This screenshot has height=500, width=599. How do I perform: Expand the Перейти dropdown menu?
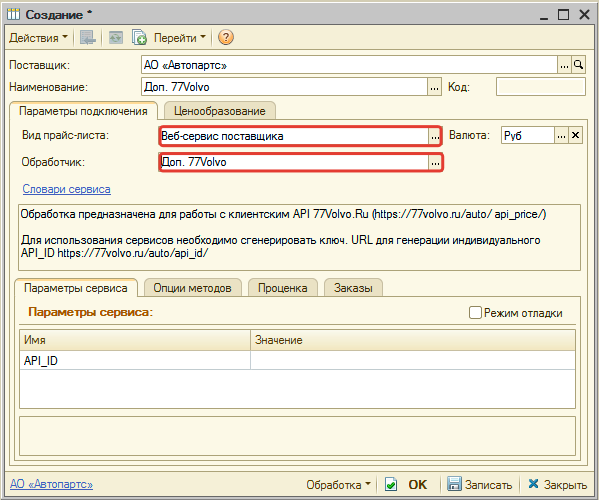(x=180, y=37)
